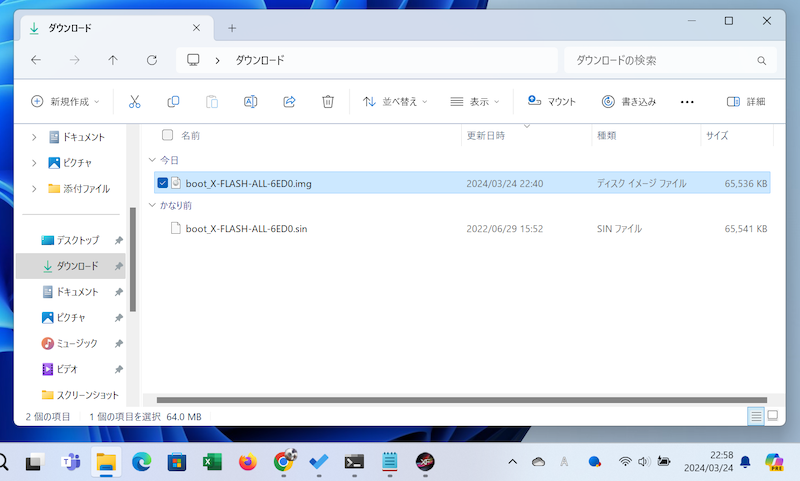Switch to large icons view layout
The image size is (800, 481).
click(x=772, y=416)
